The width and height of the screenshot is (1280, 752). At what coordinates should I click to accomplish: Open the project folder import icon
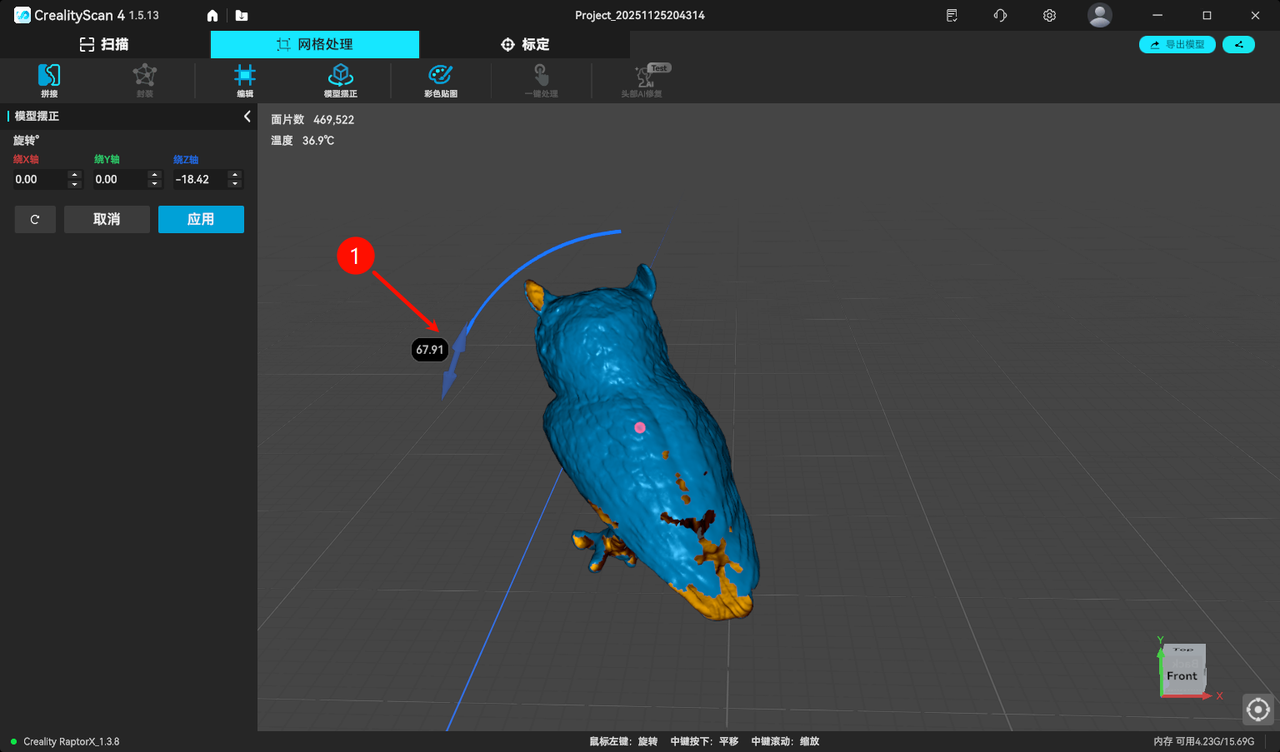[241, 16]
